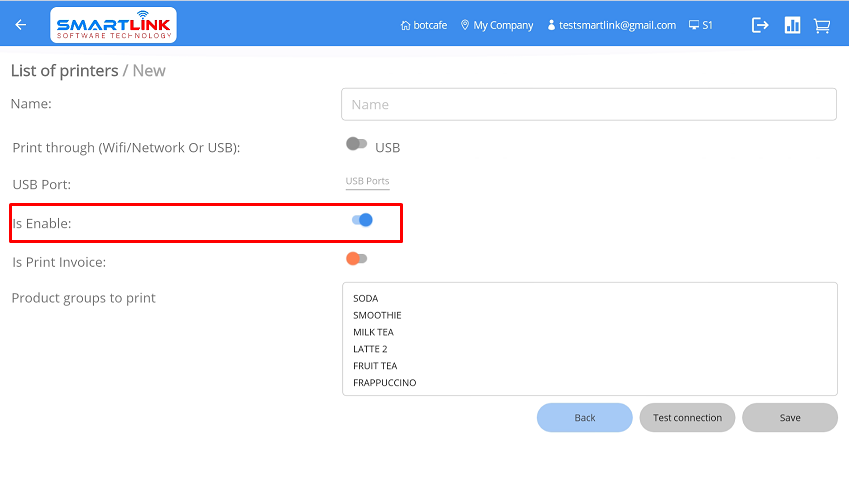Click the printer Name input field
849x495 pixels.
588,104
